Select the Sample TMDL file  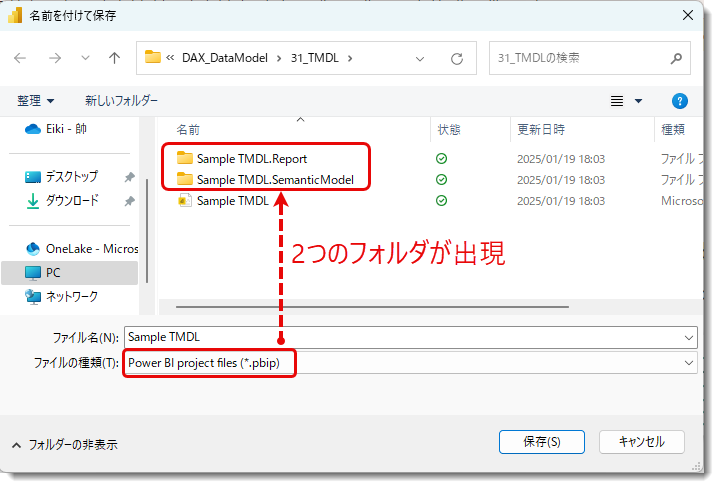pos(232,201)
